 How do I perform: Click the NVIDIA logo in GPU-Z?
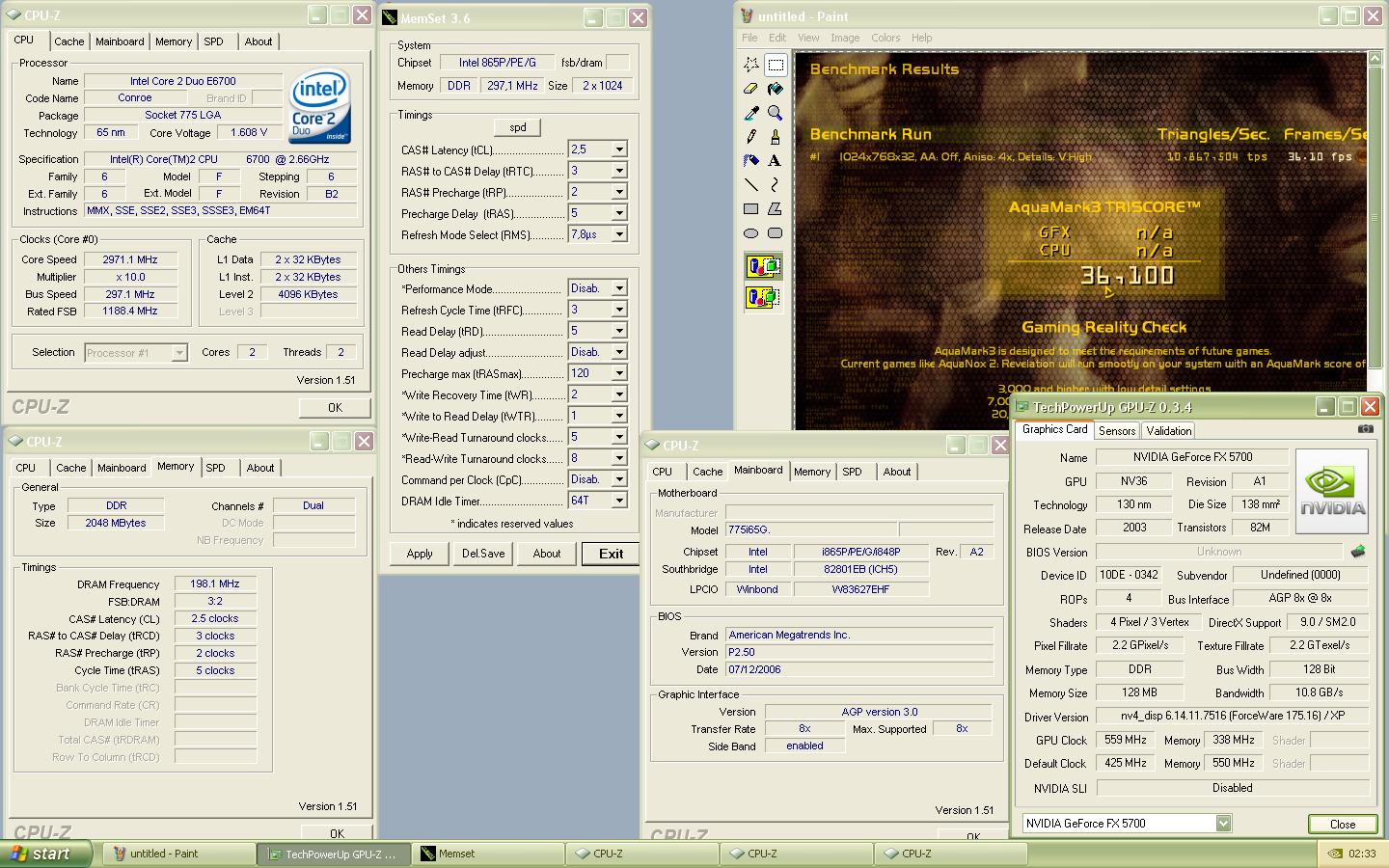click(x=1331, y=492)
